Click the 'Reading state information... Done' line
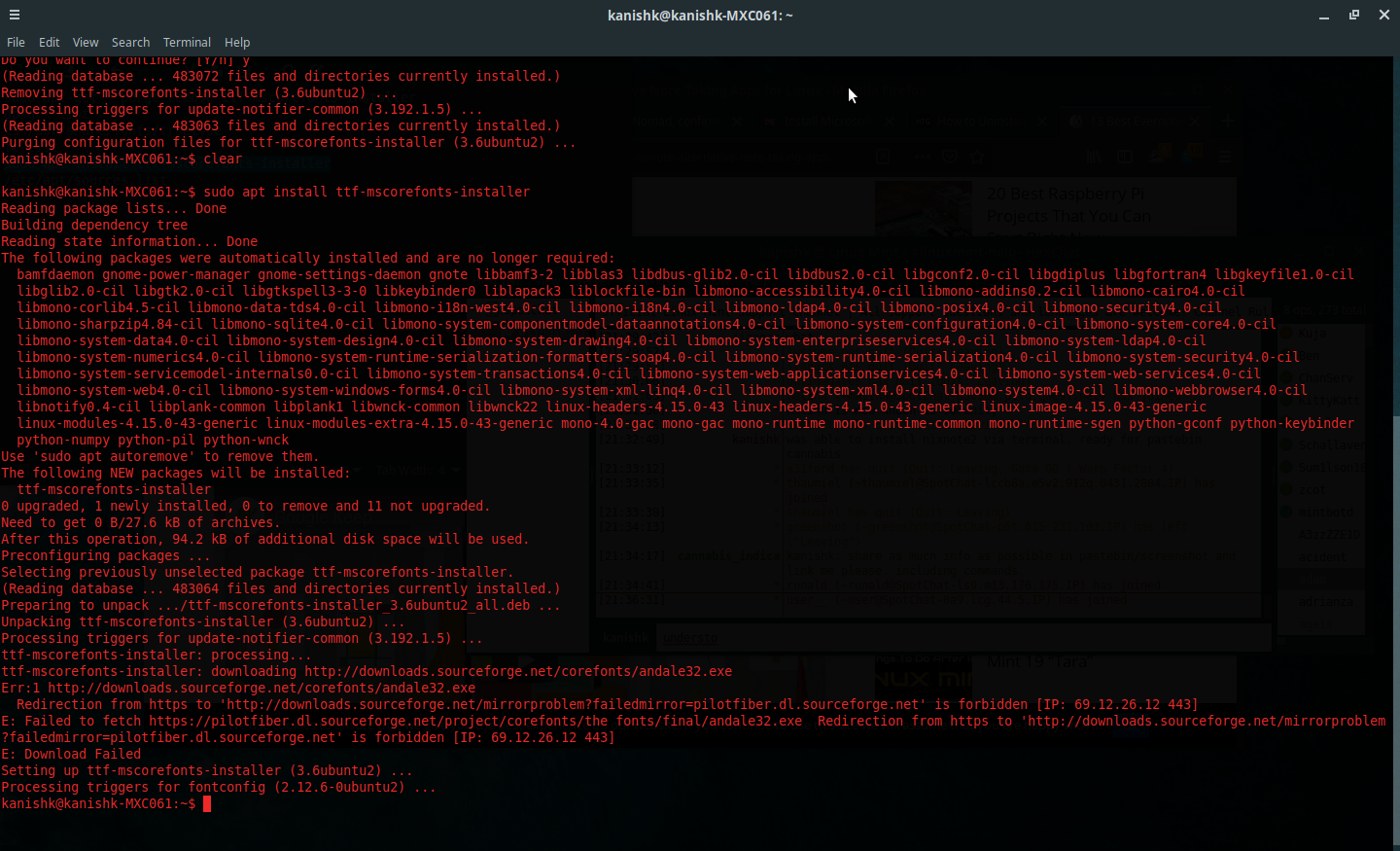This screenshot has height=851, width=1400. coord(129,242)
